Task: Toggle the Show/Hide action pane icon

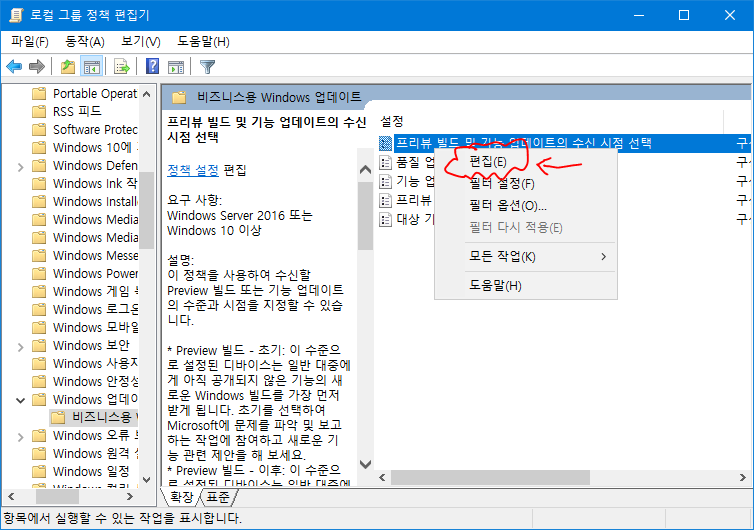Action: (x=176, y=66)
